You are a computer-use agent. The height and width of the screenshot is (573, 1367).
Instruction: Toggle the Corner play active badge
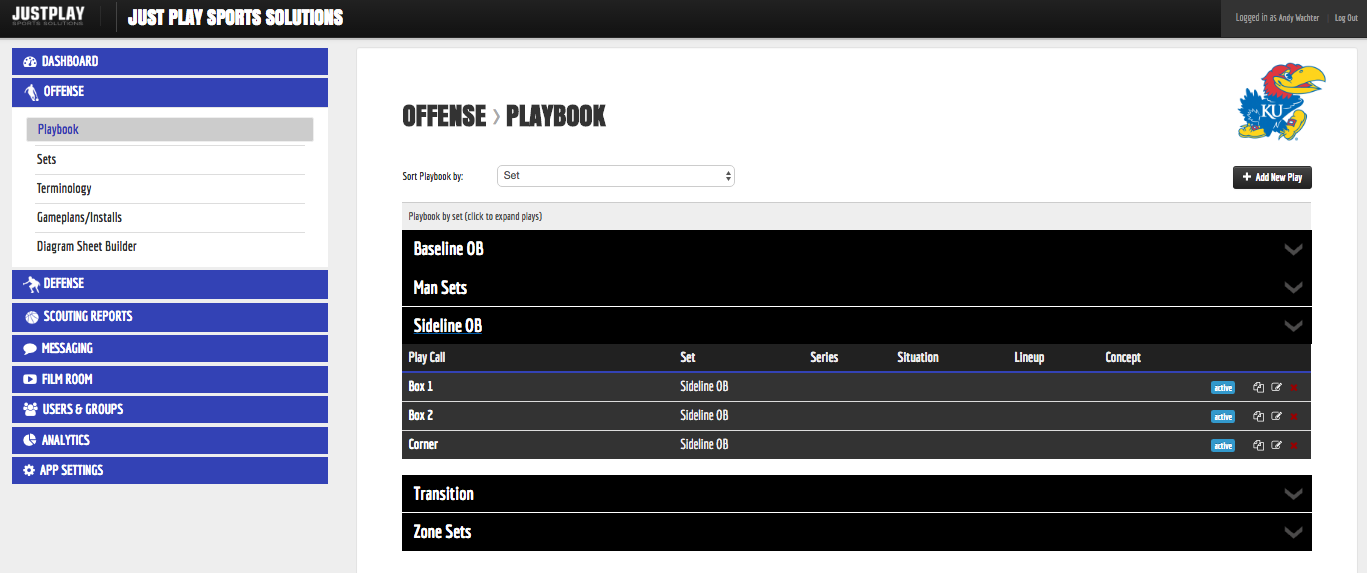pos(1223,446)
